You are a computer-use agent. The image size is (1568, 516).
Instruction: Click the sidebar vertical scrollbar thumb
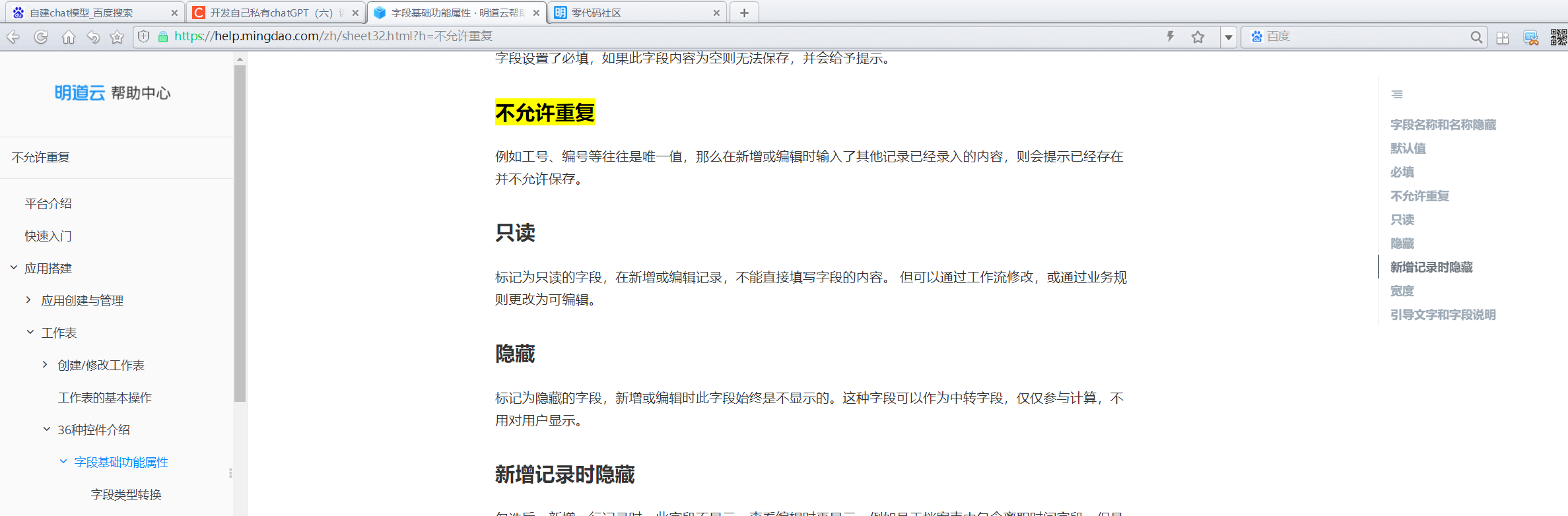(240, 233)
